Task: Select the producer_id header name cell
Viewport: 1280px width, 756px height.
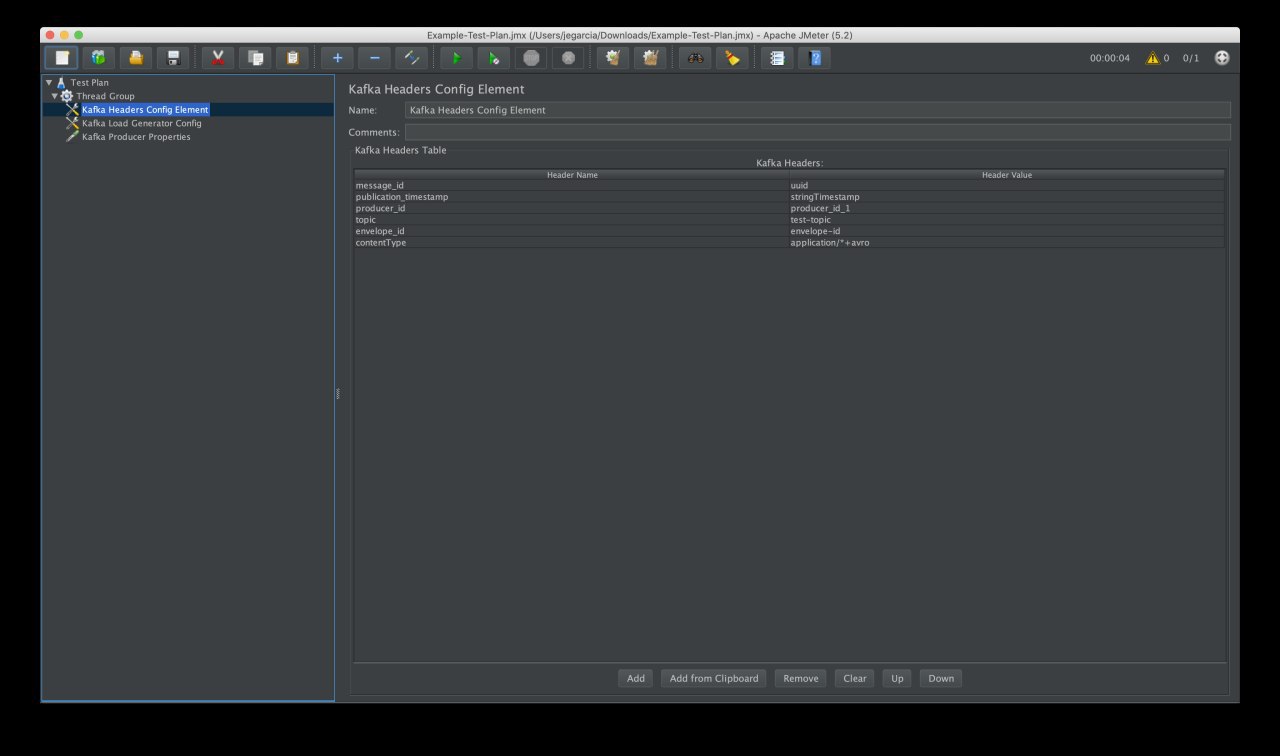Action: [572, 208]
